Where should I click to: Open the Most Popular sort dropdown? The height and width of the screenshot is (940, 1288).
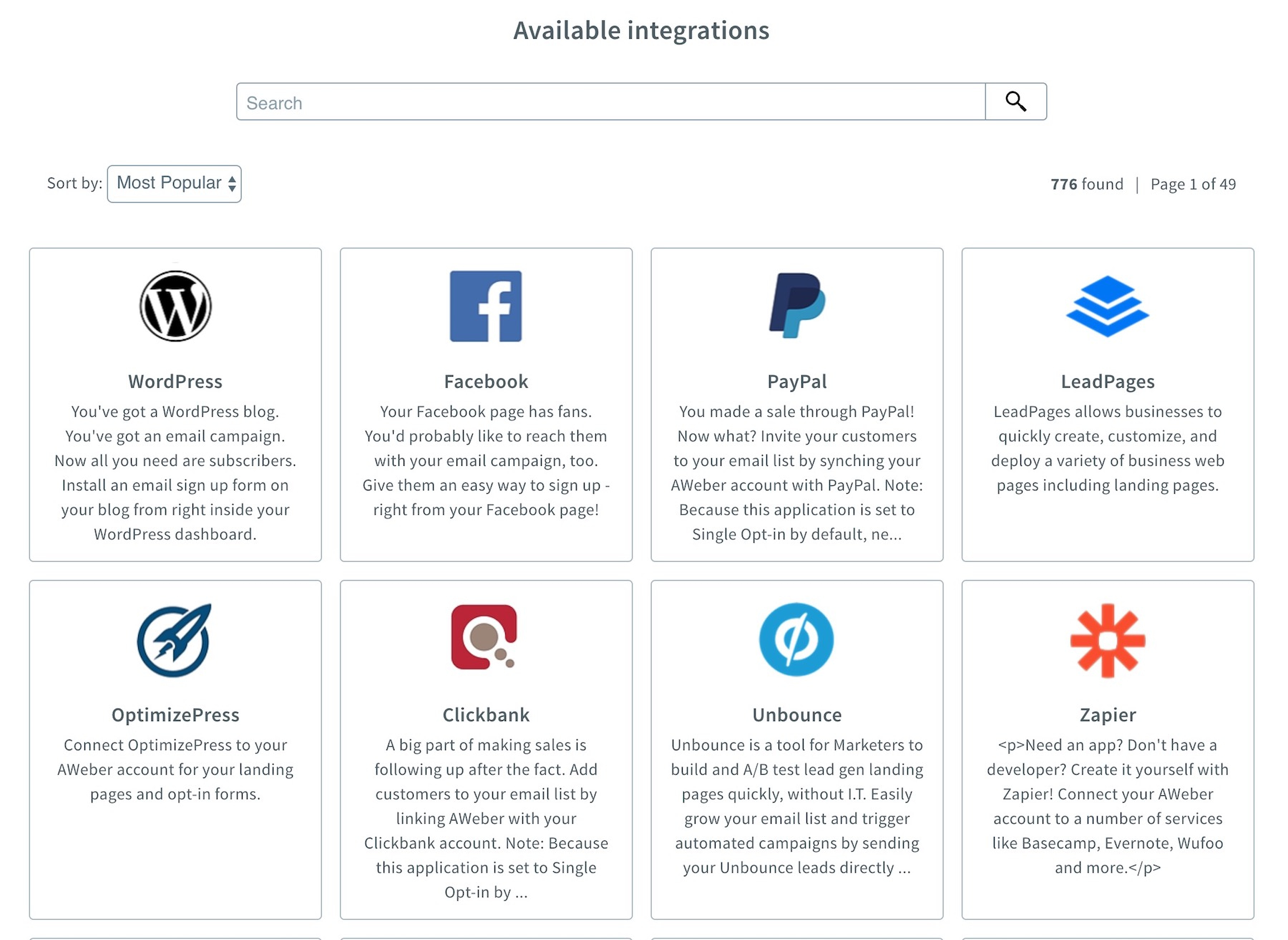(x=175, y=184)
